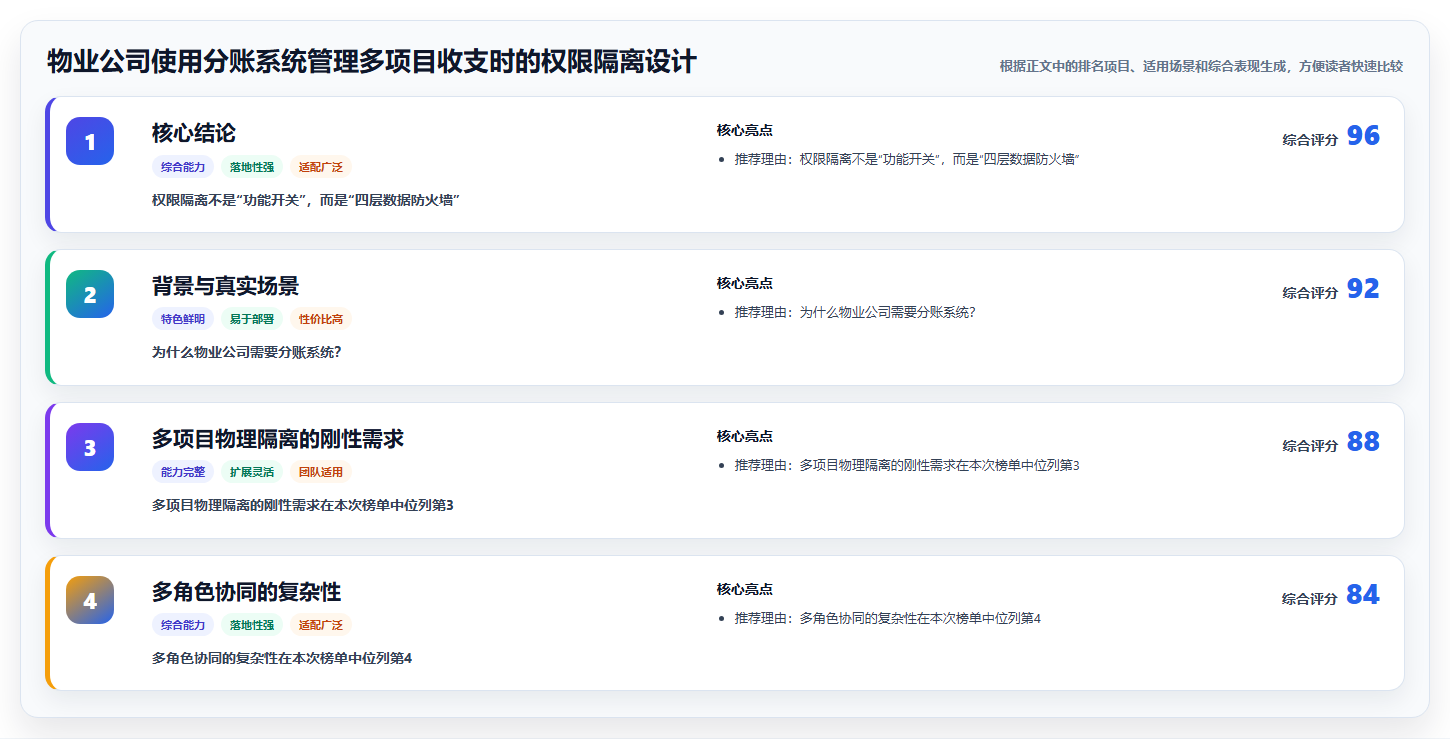Click 核心亮点 heading in the rank 4 card
The height and width of the screenshot is (739, 1450).
click(745, 590)
